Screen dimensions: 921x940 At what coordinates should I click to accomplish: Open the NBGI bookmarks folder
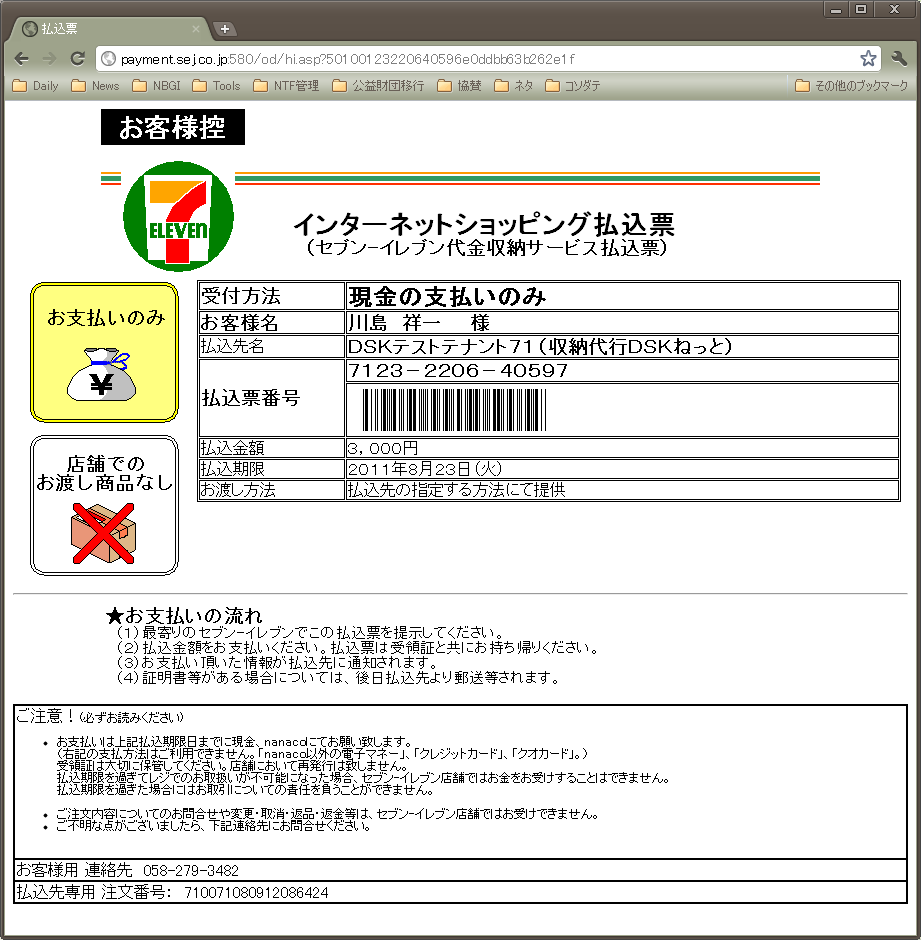[156, 86]
